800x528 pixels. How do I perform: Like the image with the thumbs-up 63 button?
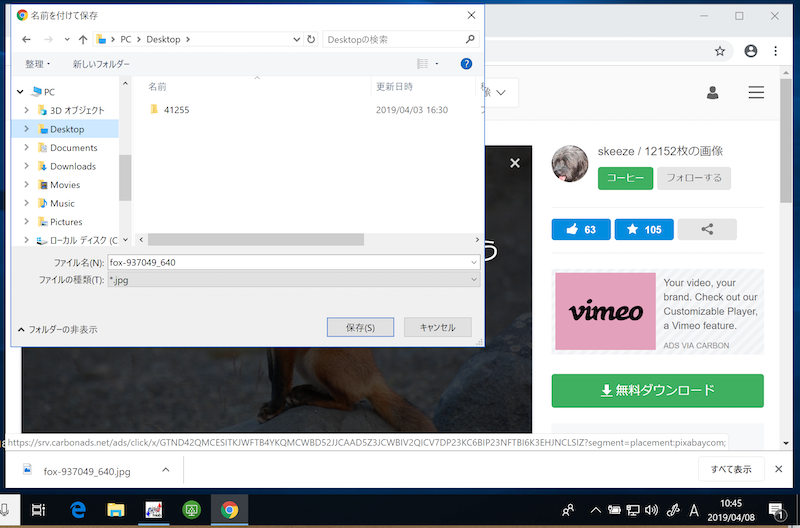(580, 229)
